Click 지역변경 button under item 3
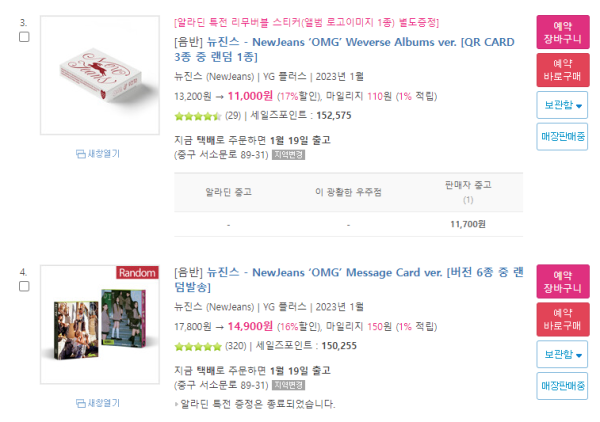600x422 pixels. coord(288,155)
